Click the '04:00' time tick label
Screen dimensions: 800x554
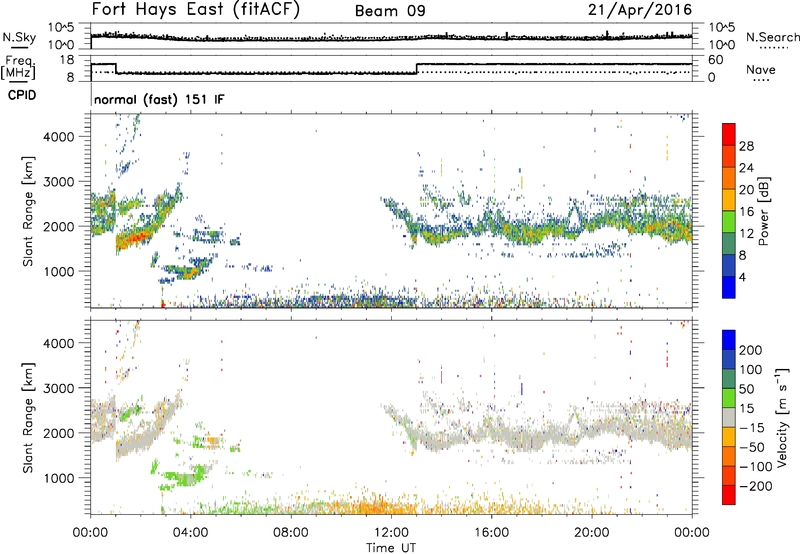191,533
